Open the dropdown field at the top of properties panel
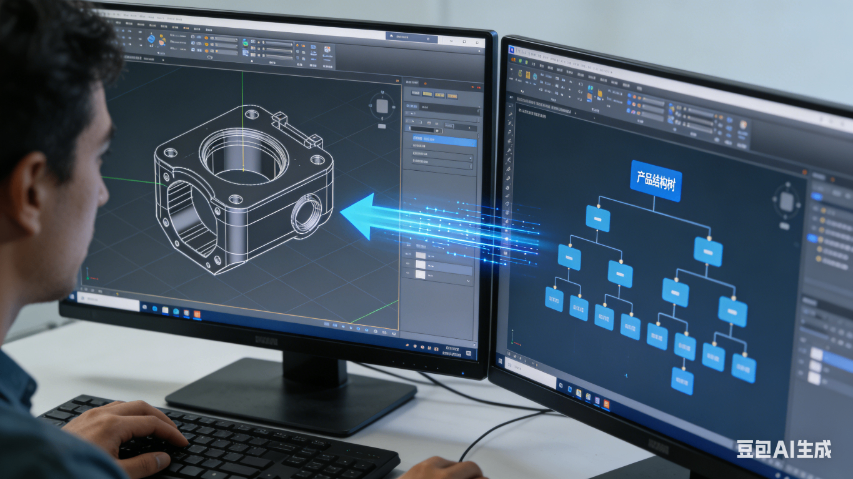This screenshot has height=479, width=853. (445, 107)
